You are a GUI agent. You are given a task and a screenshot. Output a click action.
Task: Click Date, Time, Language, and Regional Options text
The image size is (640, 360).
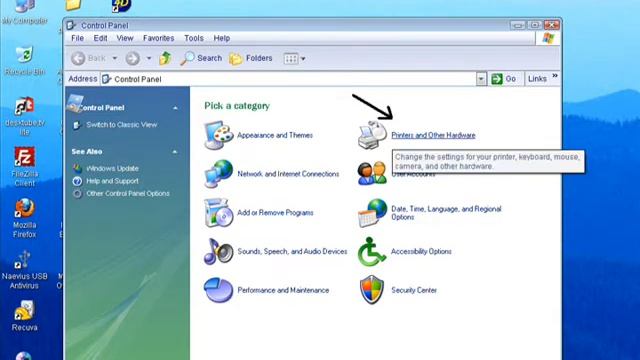[x=446, y=213]
